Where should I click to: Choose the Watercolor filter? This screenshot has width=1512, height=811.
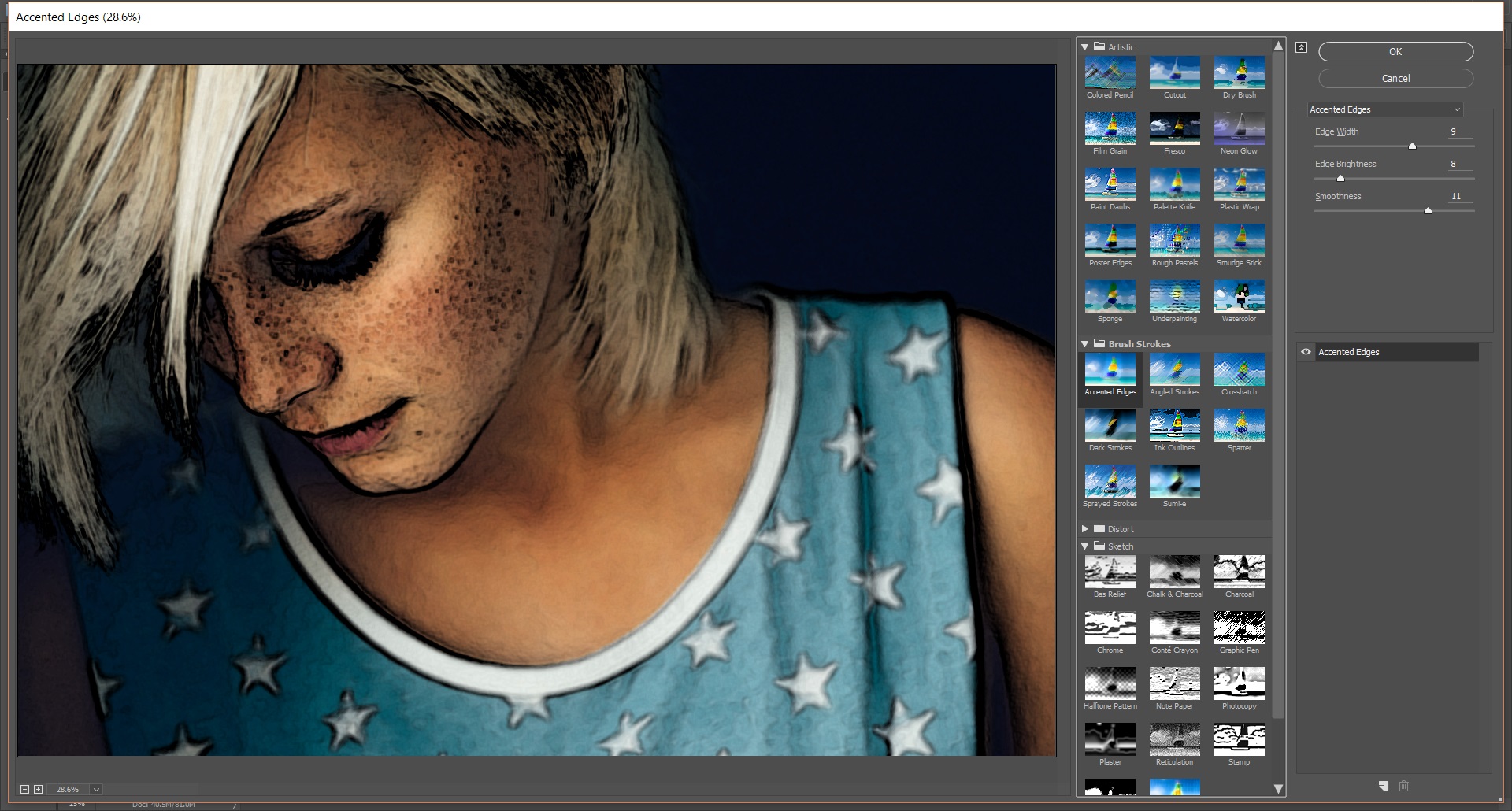1239,297
